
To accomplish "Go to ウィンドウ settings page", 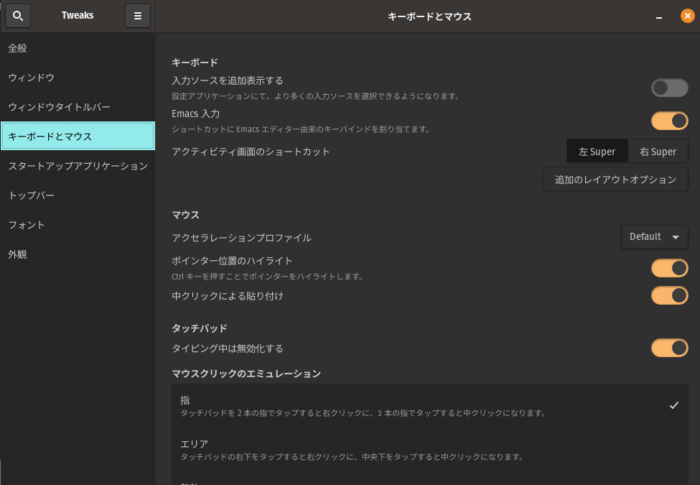I will (31, 77).
